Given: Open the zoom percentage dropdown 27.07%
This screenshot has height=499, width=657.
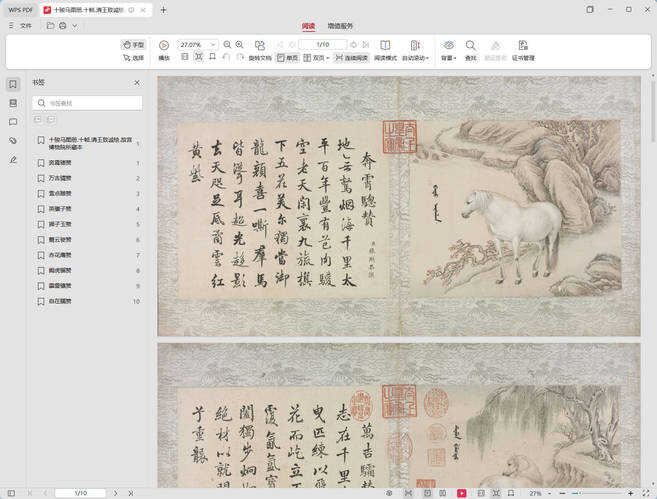Looking at the screenshot, I should pyautogui.click(x=198, y=45).
